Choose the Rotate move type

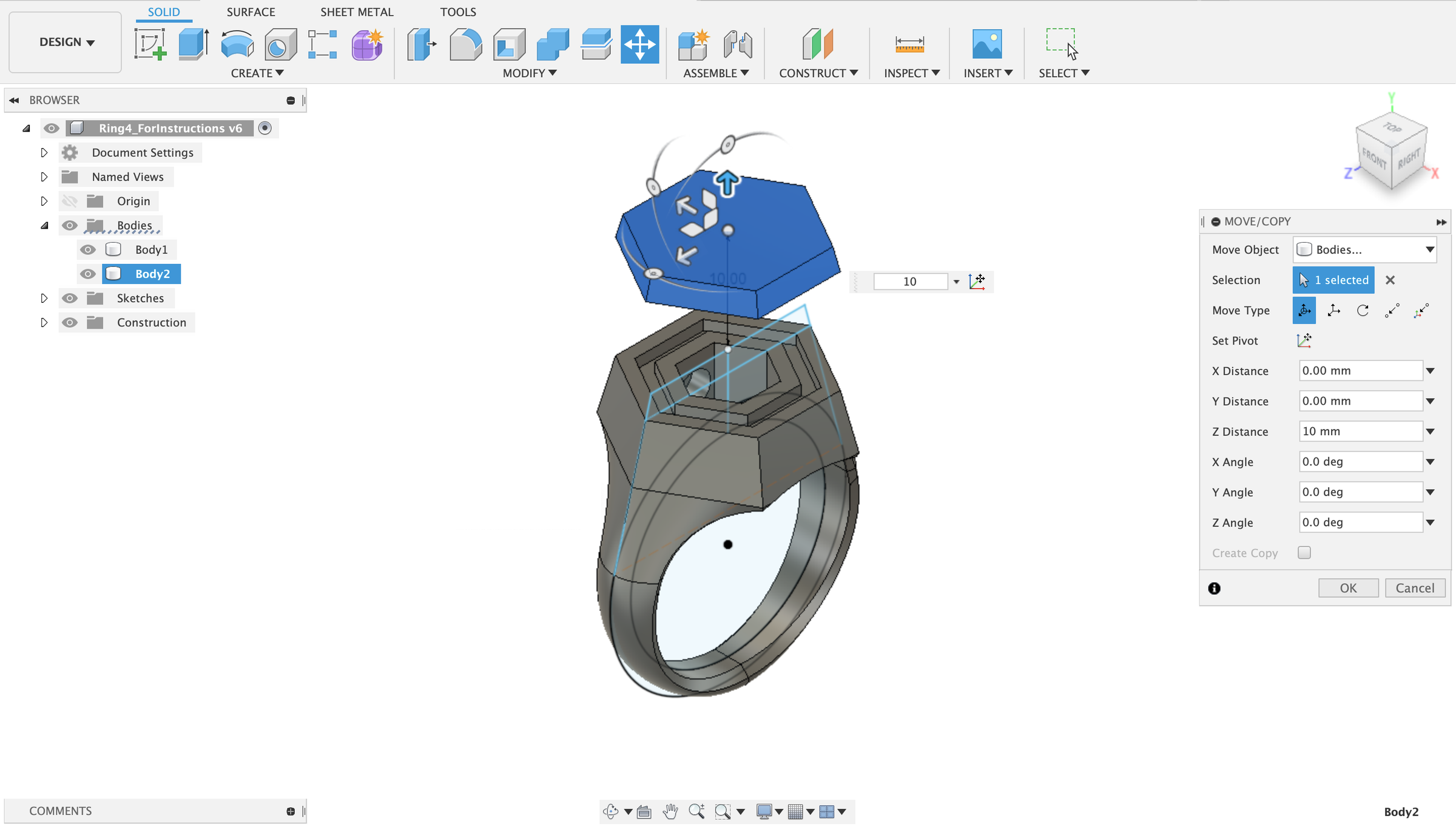pyautogui.click(x=1363, y=310)
